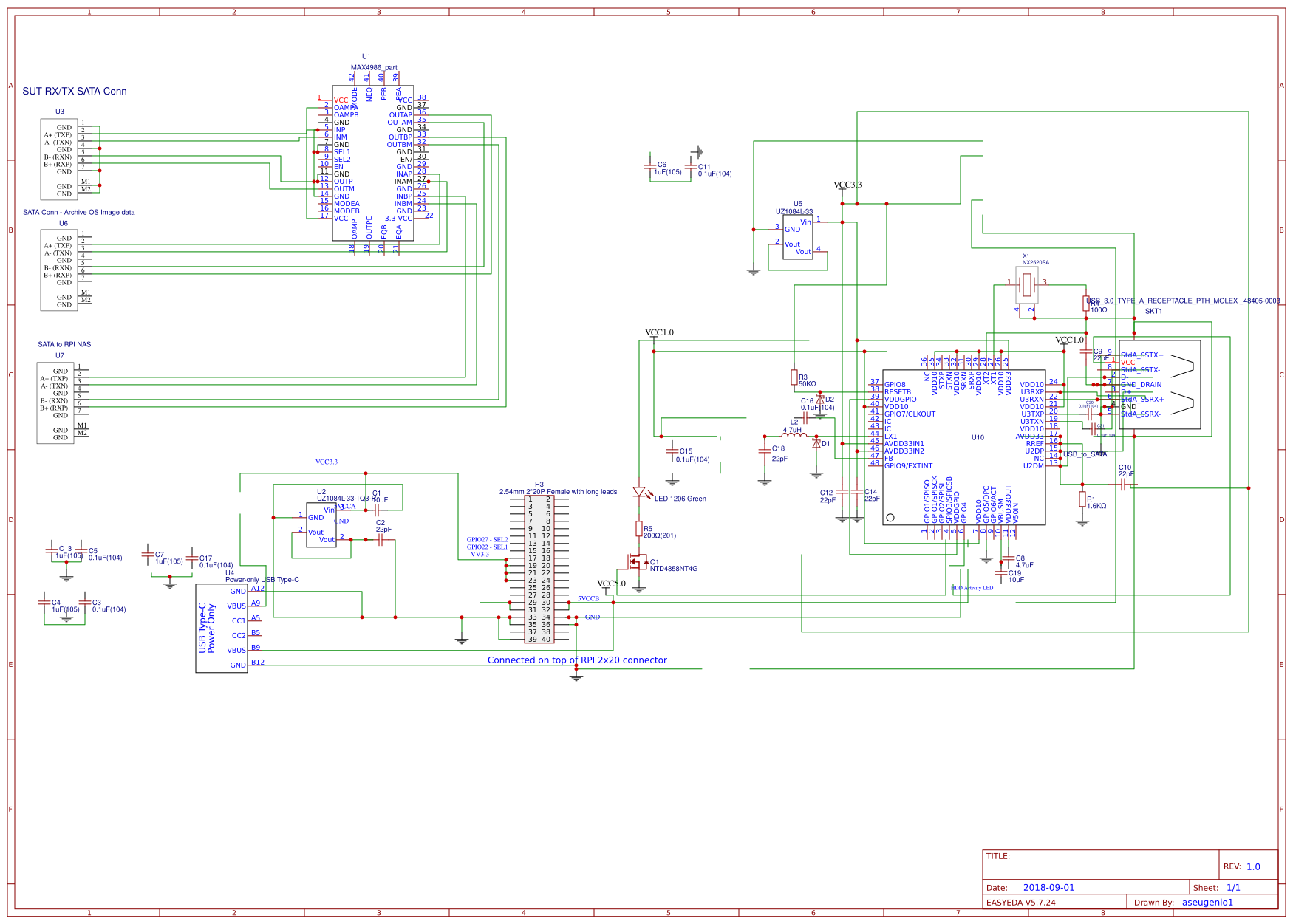Select the D1 diode symbol
The width and height of the screenshot is (1293, 924).
(x=816, y=443)
